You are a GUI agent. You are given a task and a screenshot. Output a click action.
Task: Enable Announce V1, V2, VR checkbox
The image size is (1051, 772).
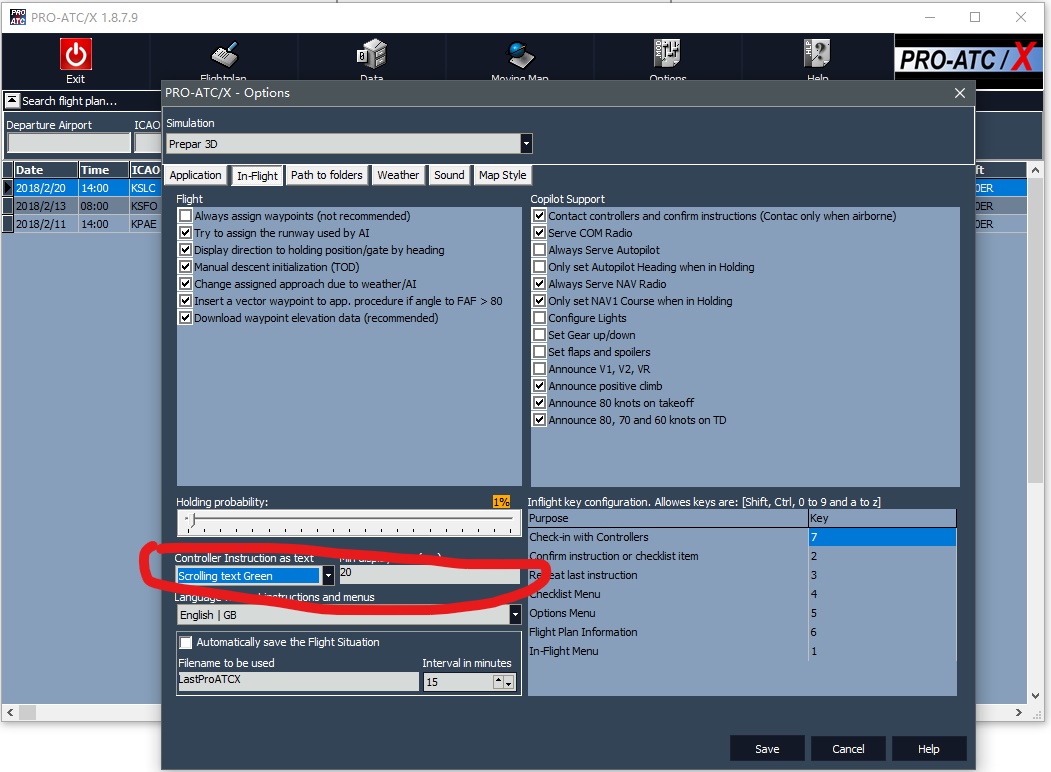(540, 369)
